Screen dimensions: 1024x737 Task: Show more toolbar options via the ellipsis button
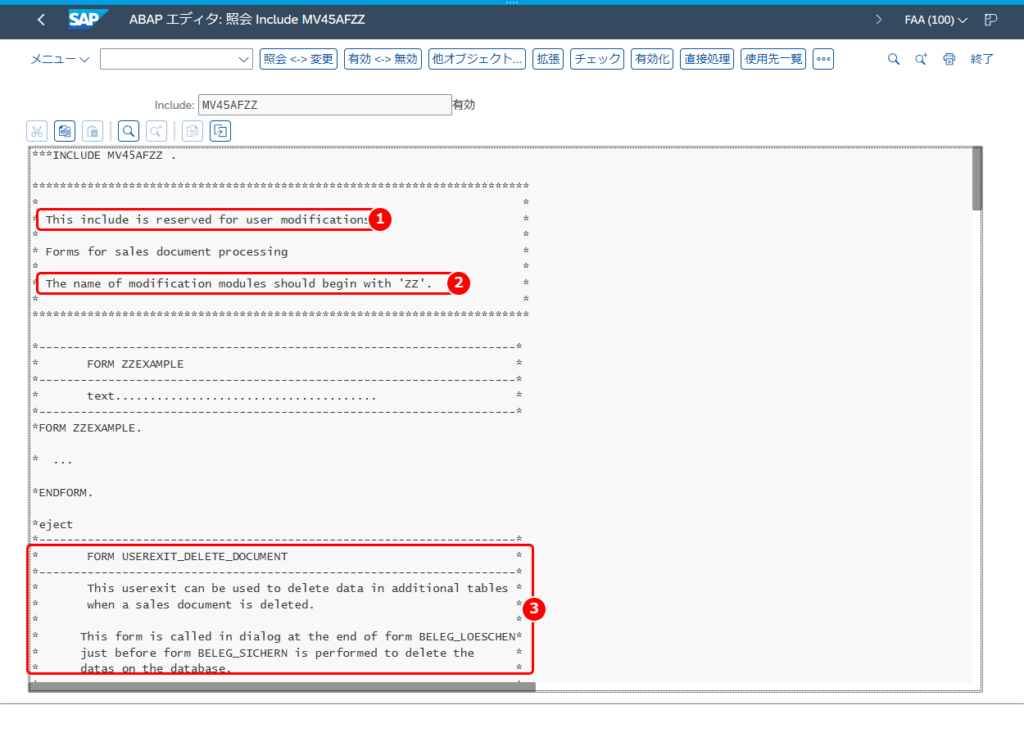point(824,59)
